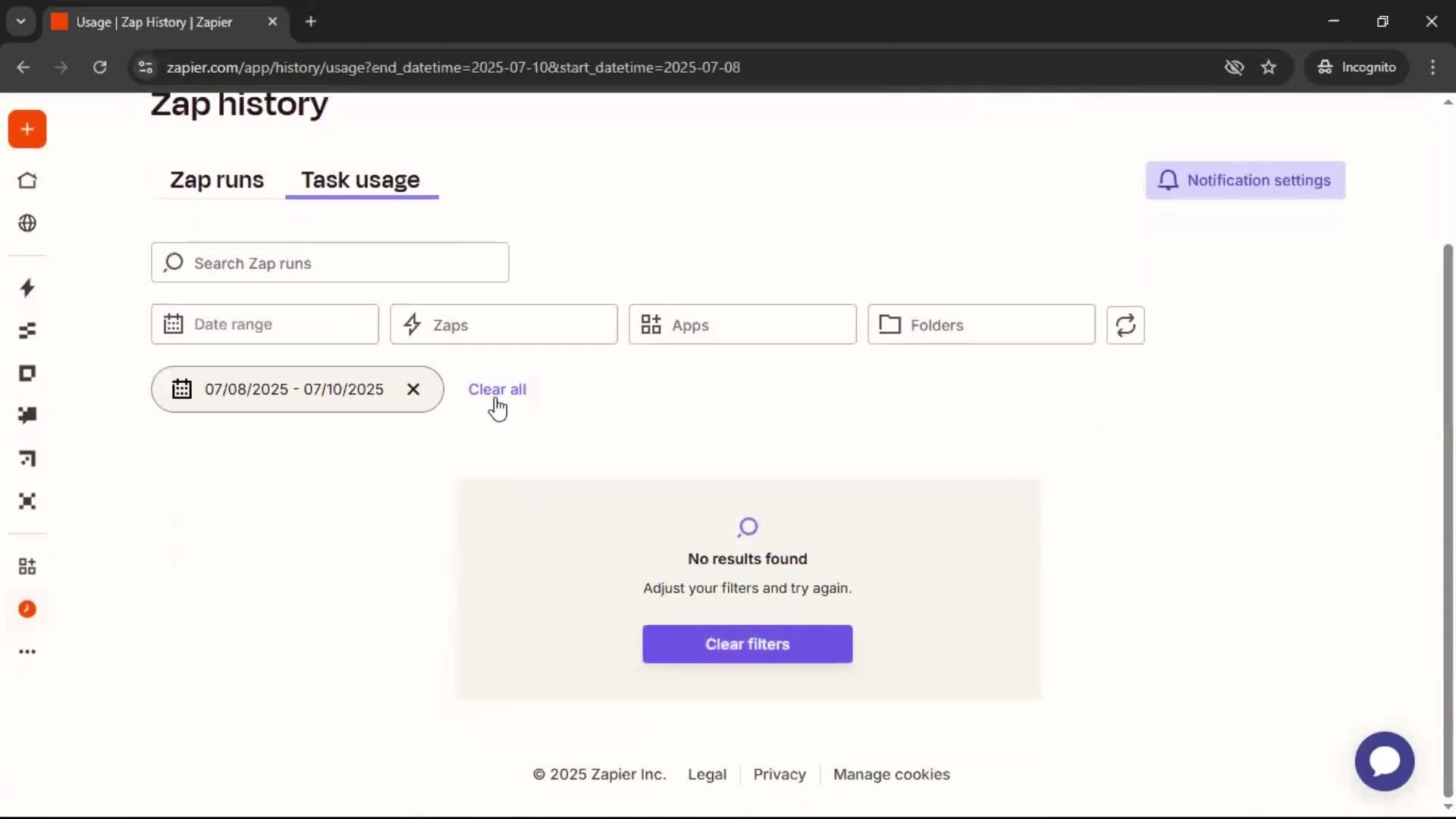
Task: Click the page vertical scrollbar
Action: [1448, 519]
